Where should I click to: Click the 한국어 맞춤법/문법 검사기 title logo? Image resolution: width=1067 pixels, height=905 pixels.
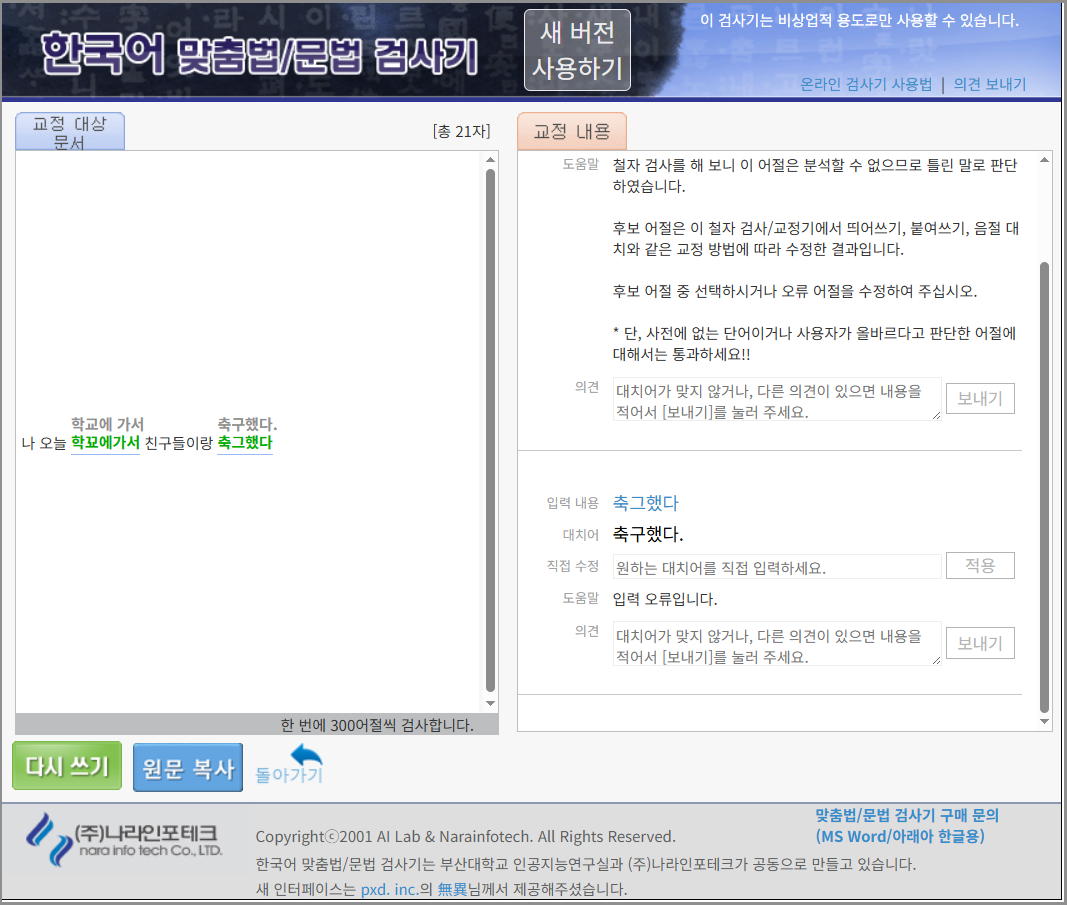(x=260, y=57)
